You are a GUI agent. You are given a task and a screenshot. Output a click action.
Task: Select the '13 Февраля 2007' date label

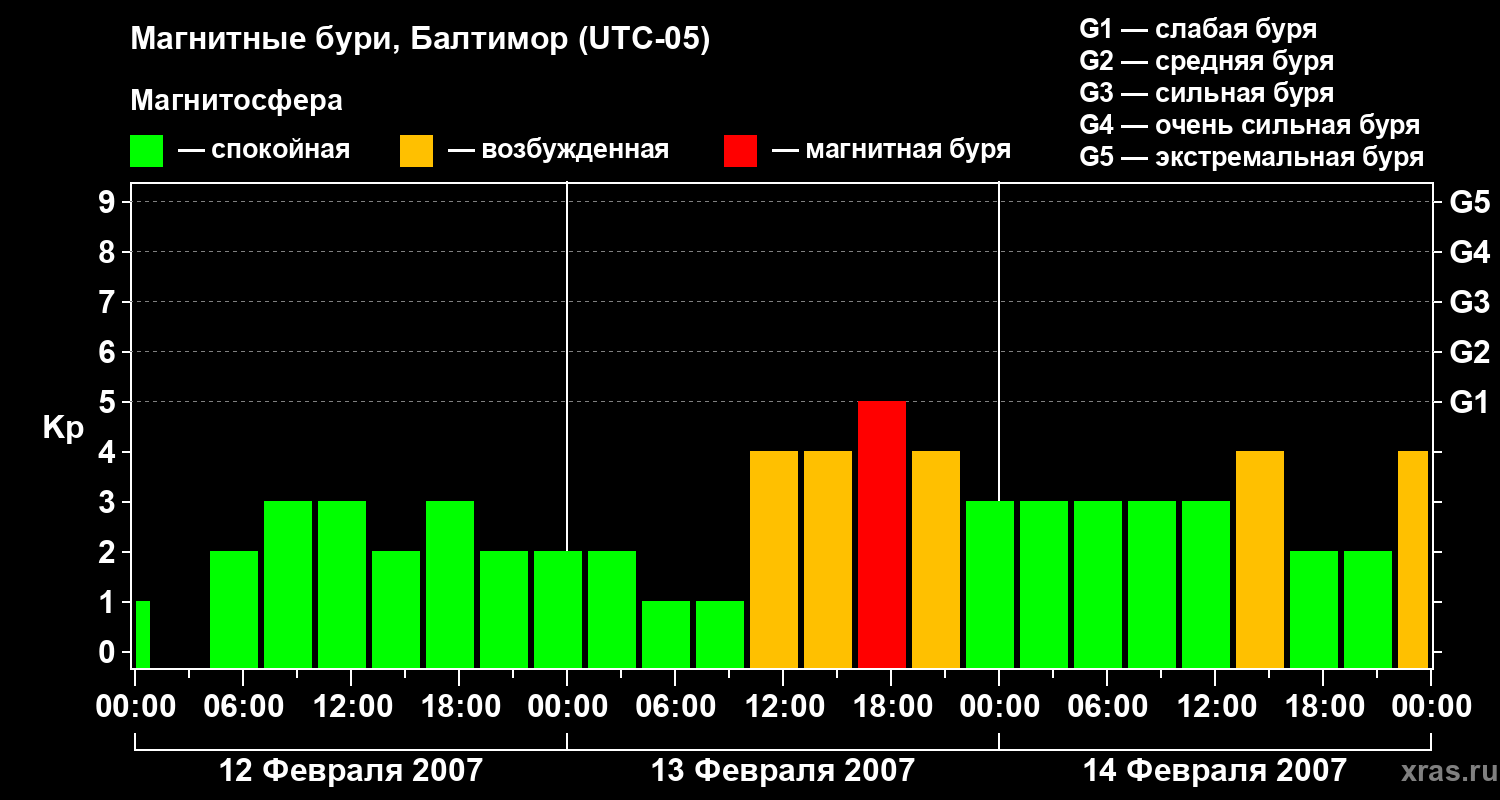(783, 771)
